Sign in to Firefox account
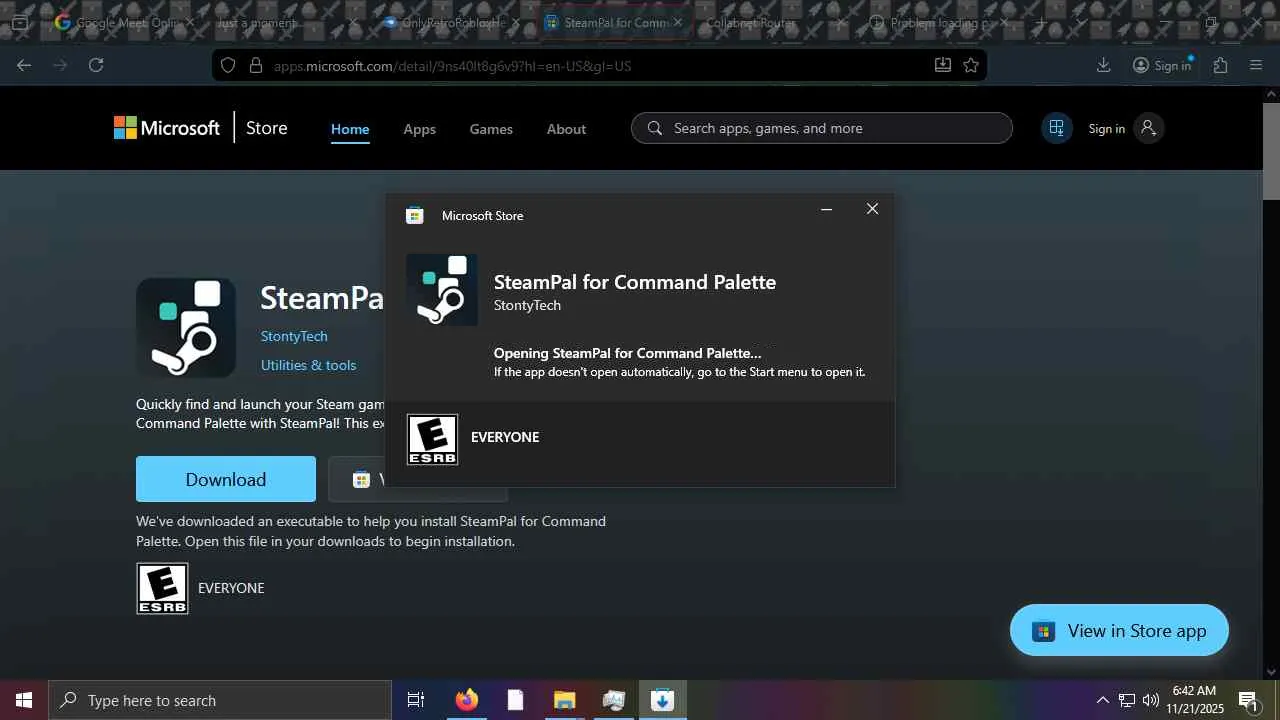This screenshot has height=720, width=1280. [x=1162, y=65]
